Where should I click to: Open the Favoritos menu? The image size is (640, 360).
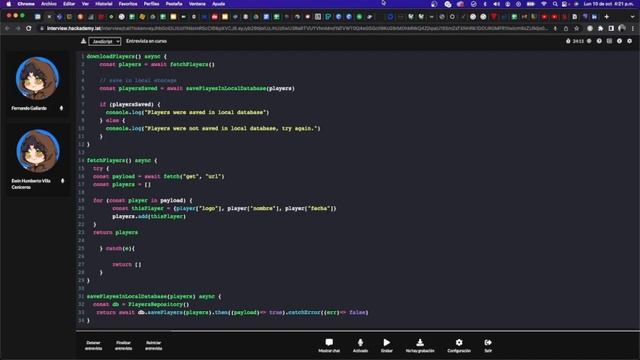click(128, 4)
